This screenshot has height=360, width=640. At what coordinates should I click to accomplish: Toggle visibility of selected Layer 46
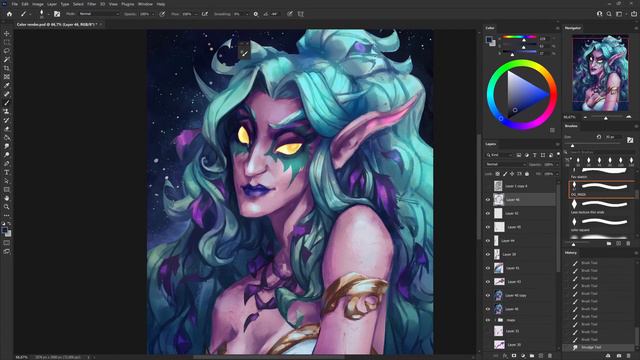[488, 200]
